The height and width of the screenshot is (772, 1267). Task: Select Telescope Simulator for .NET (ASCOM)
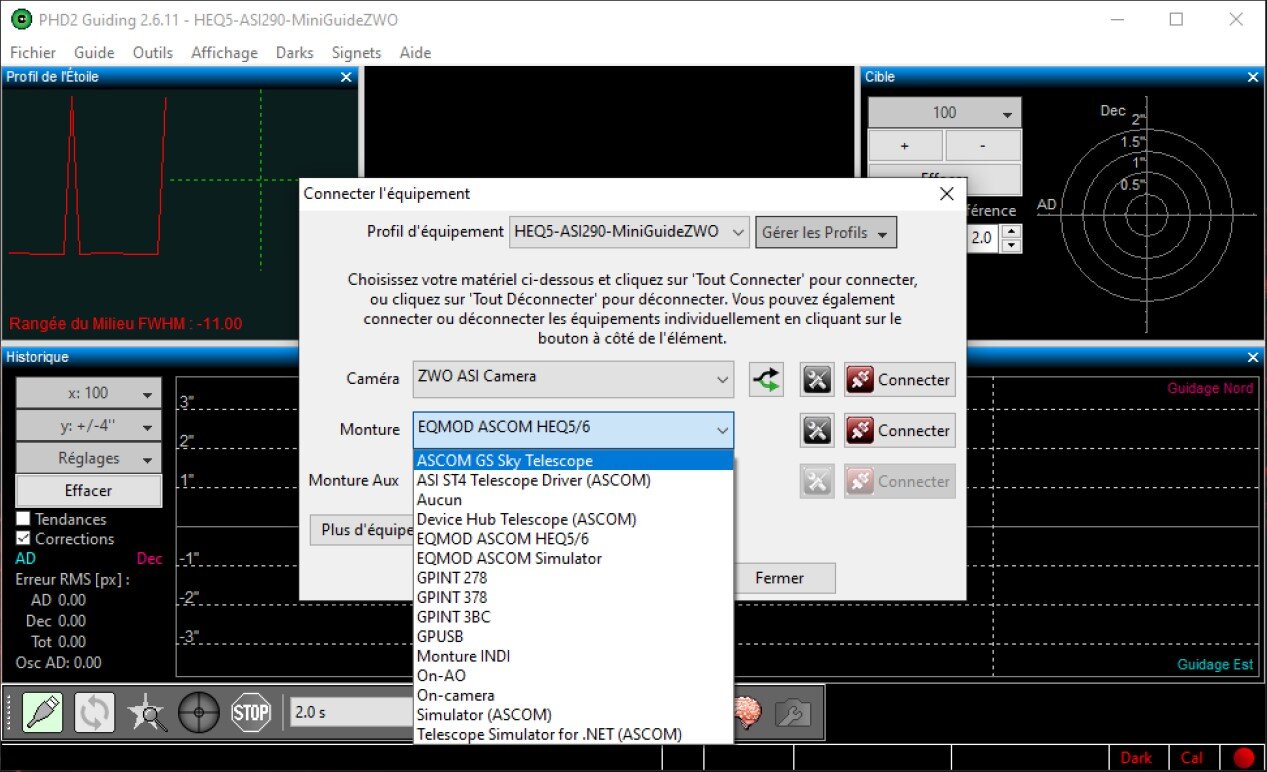(573, 734)
